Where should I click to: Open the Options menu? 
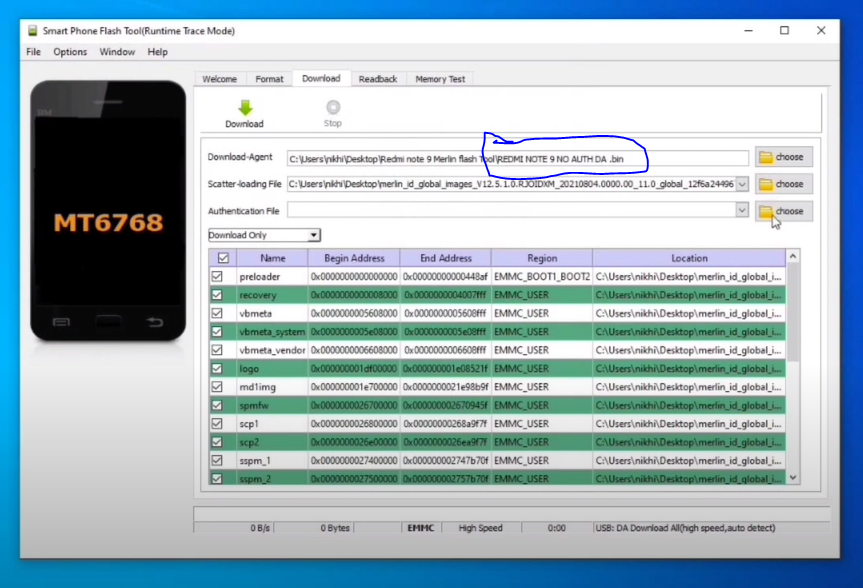point(70,52)
